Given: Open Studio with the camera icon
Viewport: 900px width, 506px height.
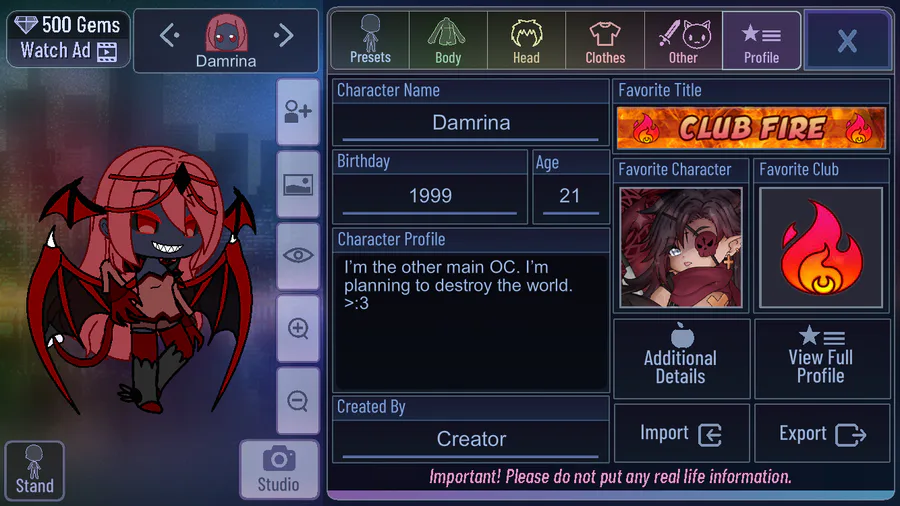Looking at the screenshot, I should (x=278, y=470).
